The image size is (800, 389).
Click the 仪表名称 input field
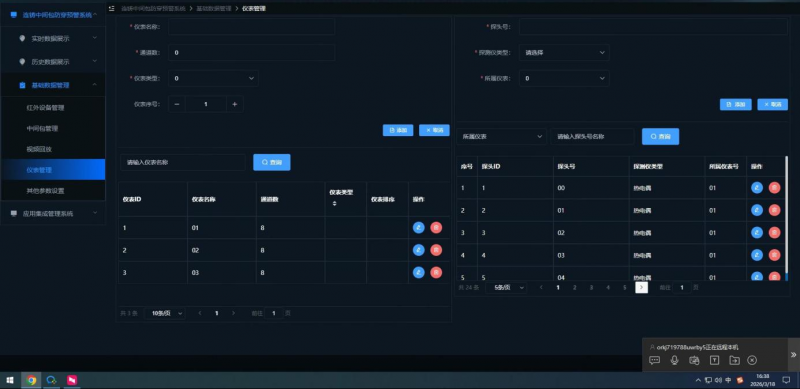252,27
